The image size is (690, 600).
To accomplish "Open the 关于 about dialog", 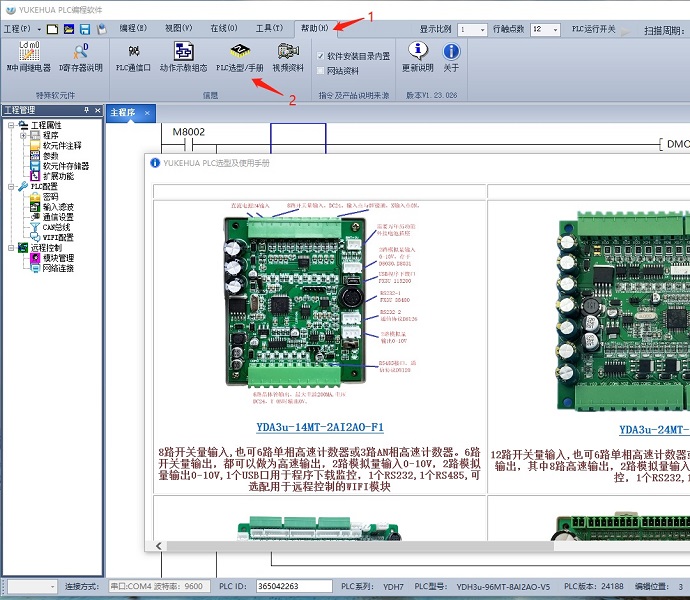I will (x=451, y=56).
